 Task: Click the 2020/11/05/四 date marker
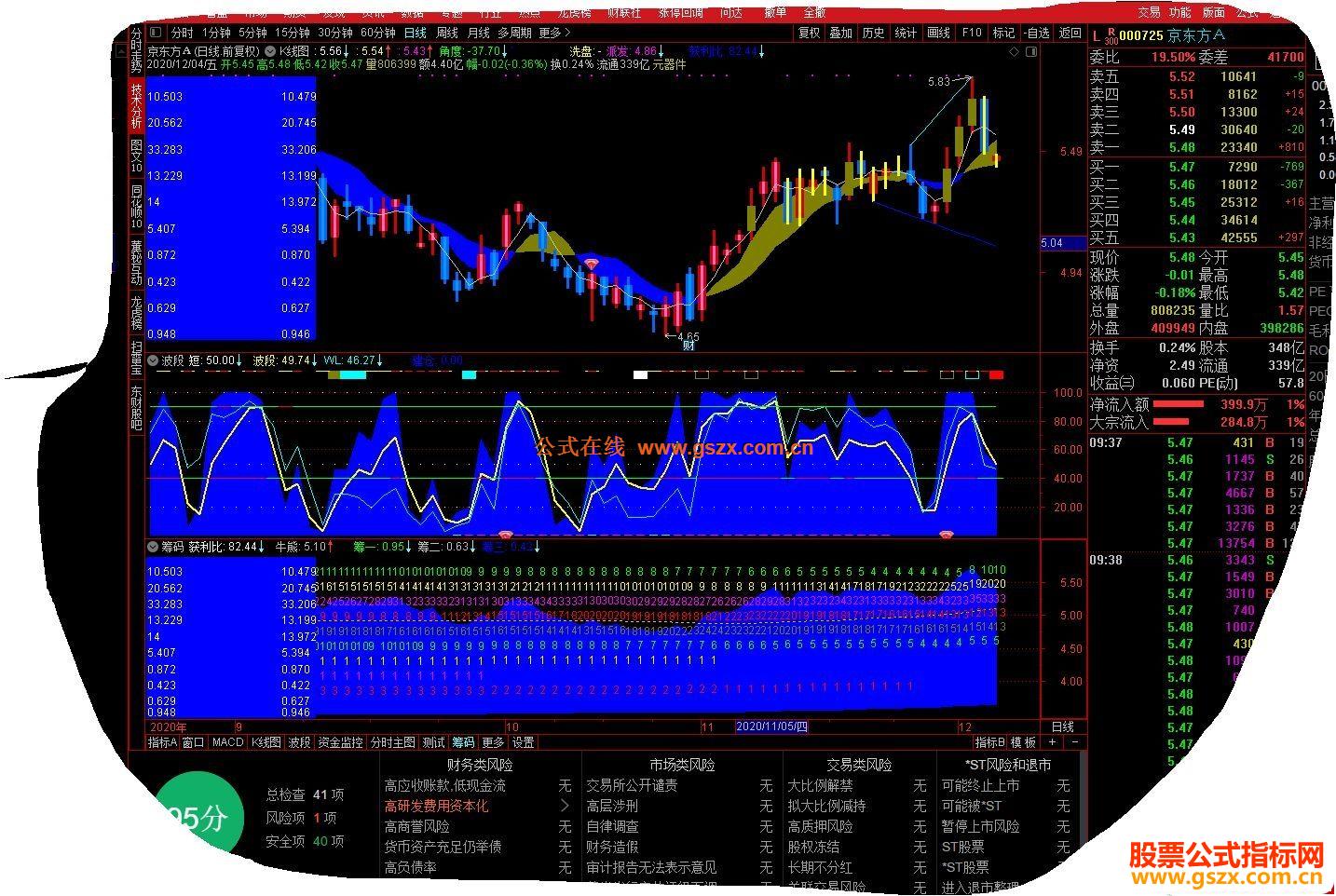coord(771,726)
